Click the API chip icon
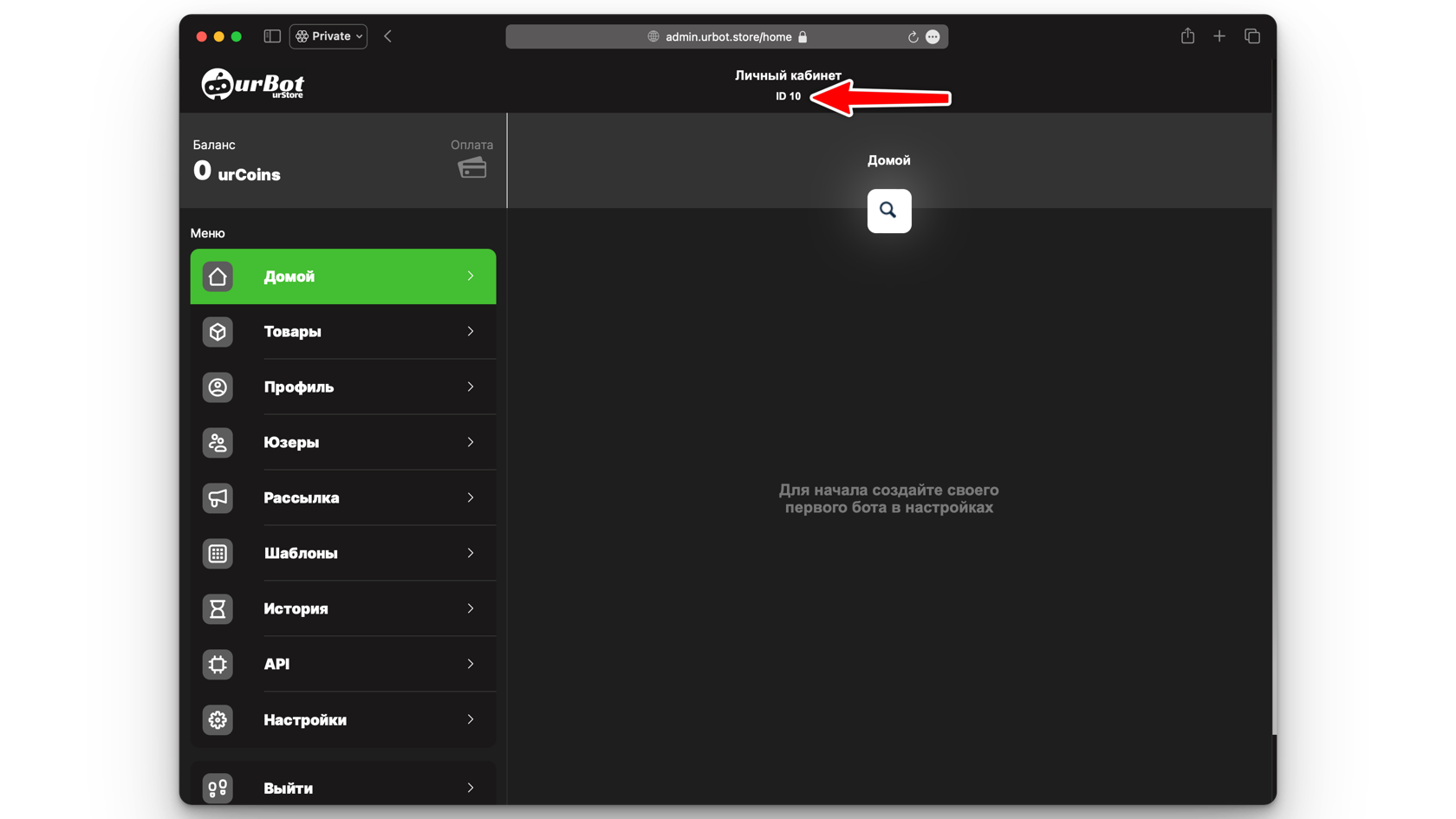 pyautogui.click(x=218, y=665)
